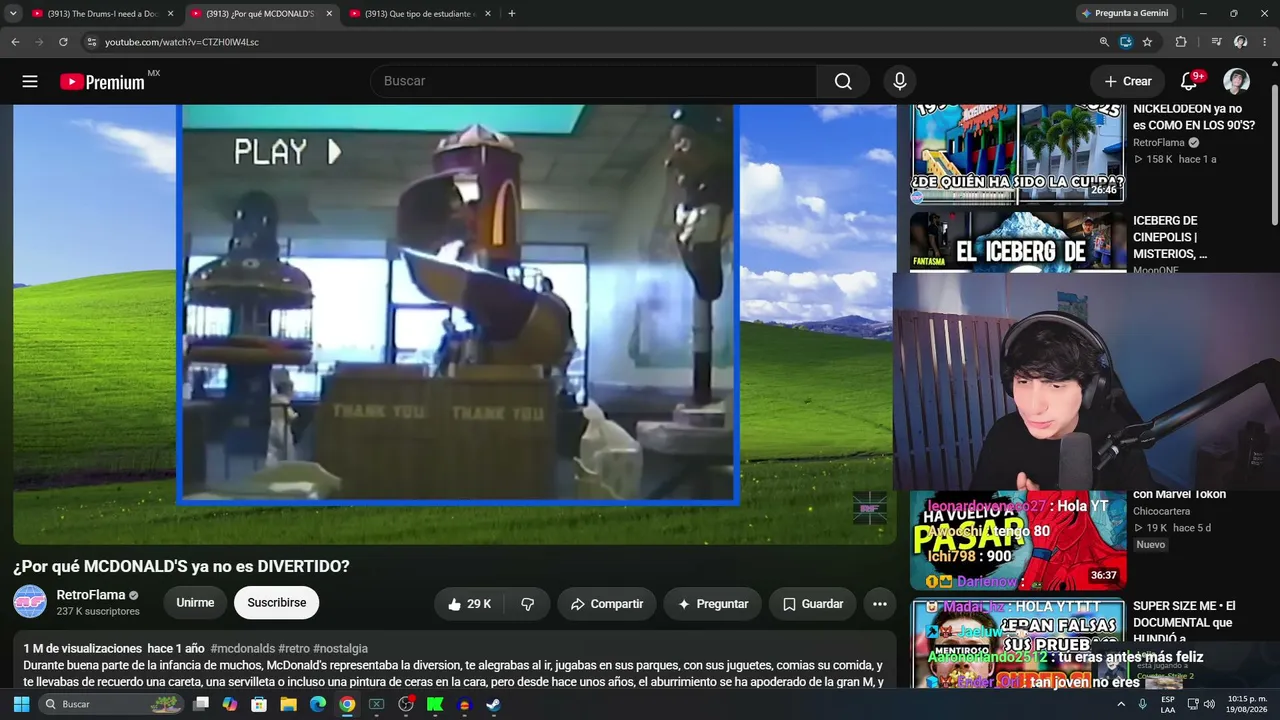The width and height of the screenshot is (1280, 720).
Task: Open more actions ellipsis under video
Action: [x=880, y=604]
